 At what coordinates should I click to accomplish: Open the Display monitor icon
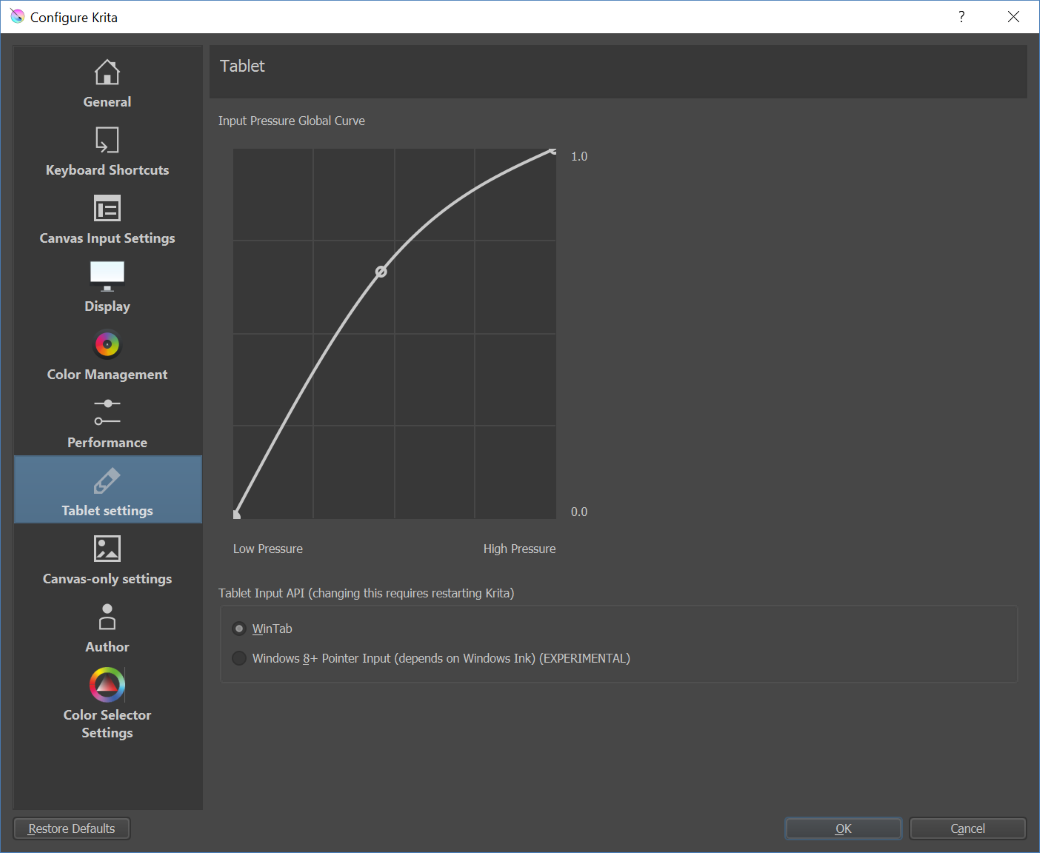point(107,276)
